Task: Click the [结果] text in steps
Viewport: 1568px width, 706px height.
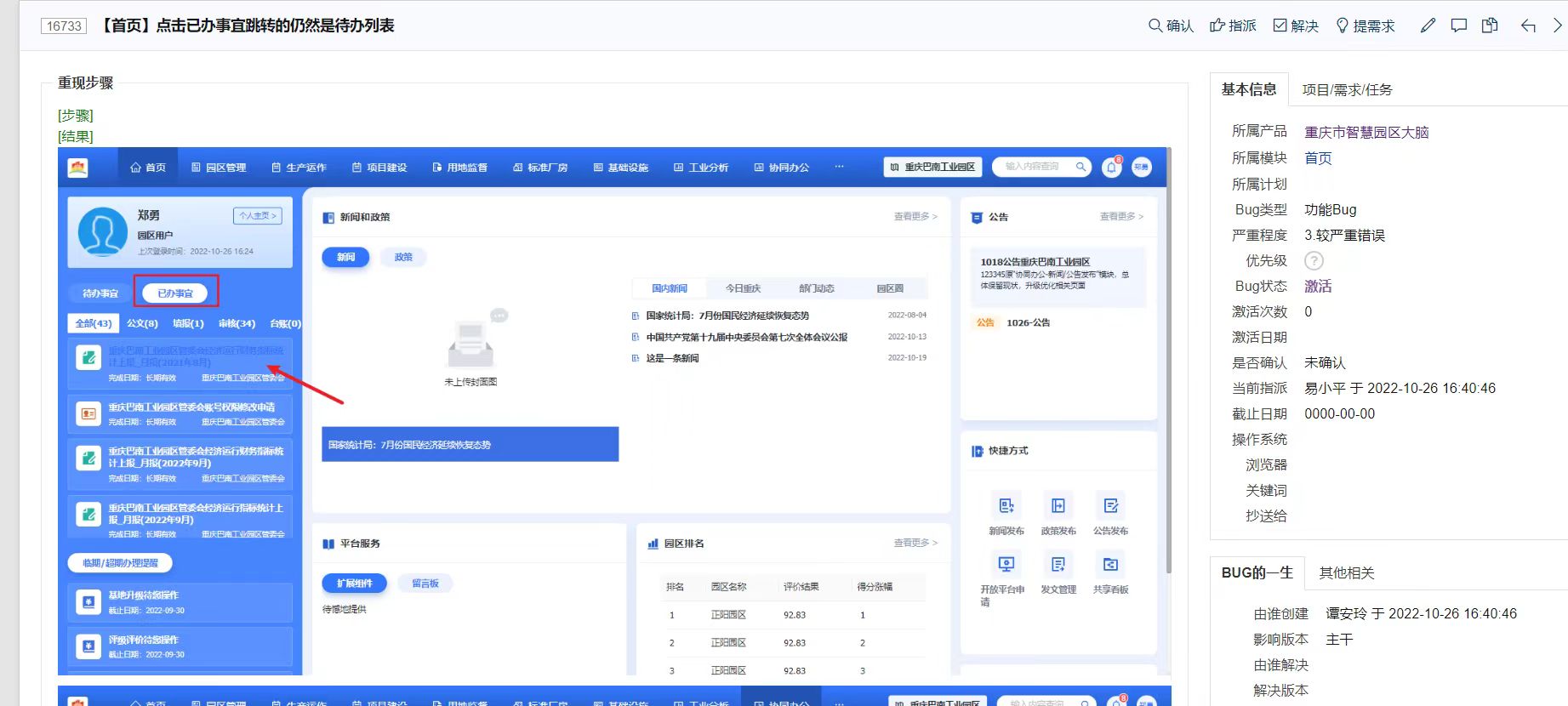Action: pyautogui.click(x=76, y=136)
